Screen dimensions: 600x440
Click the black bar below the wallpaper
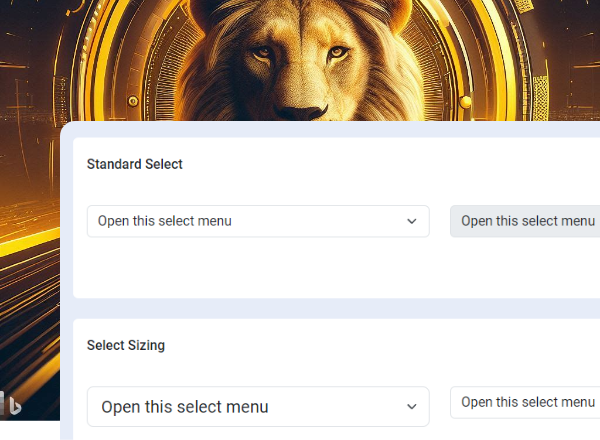(x=30, y=430)
